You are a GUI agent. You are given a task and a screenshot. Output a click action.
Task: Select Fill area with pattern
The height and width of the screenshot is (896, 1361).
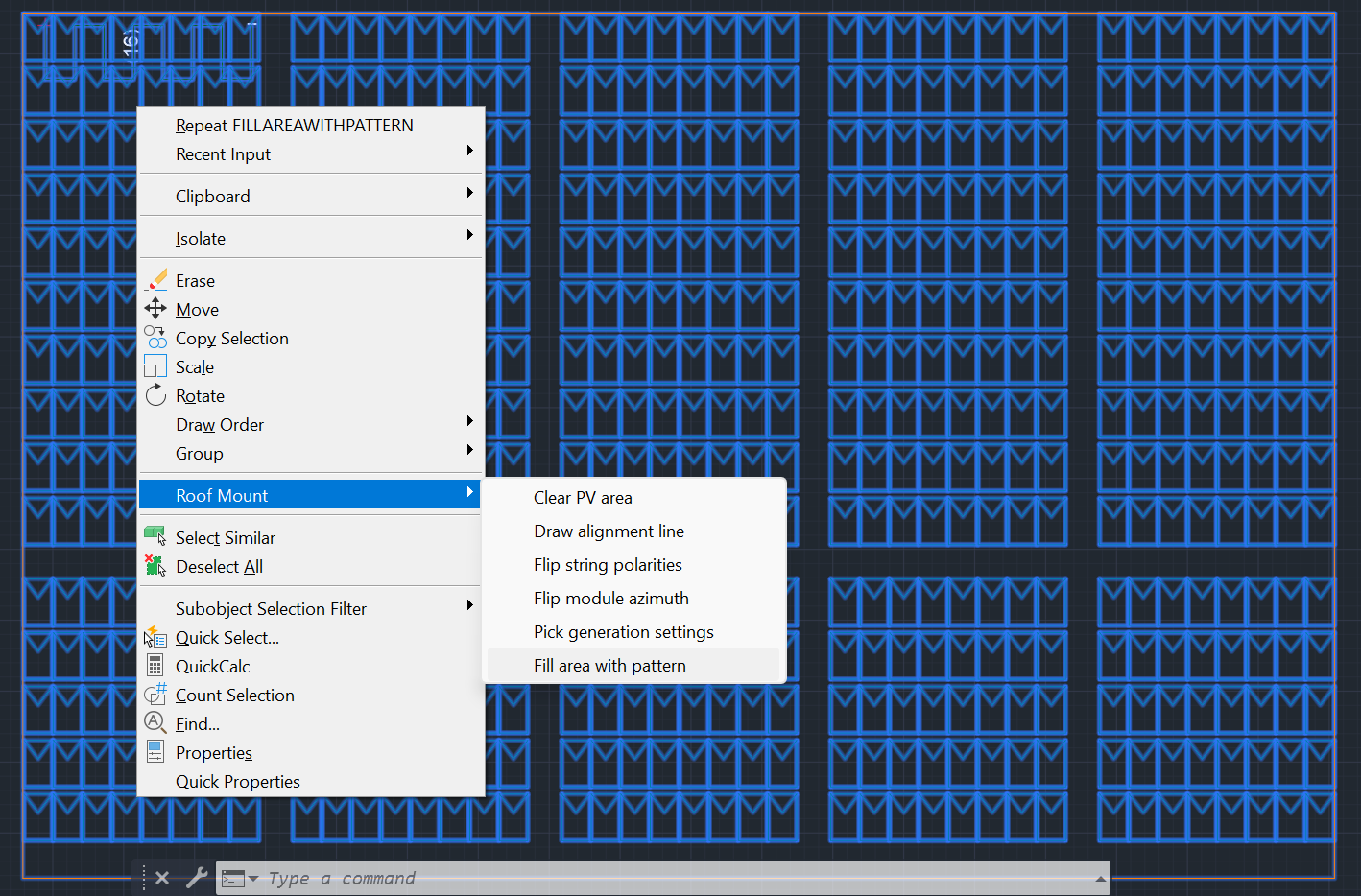[609, 665]
